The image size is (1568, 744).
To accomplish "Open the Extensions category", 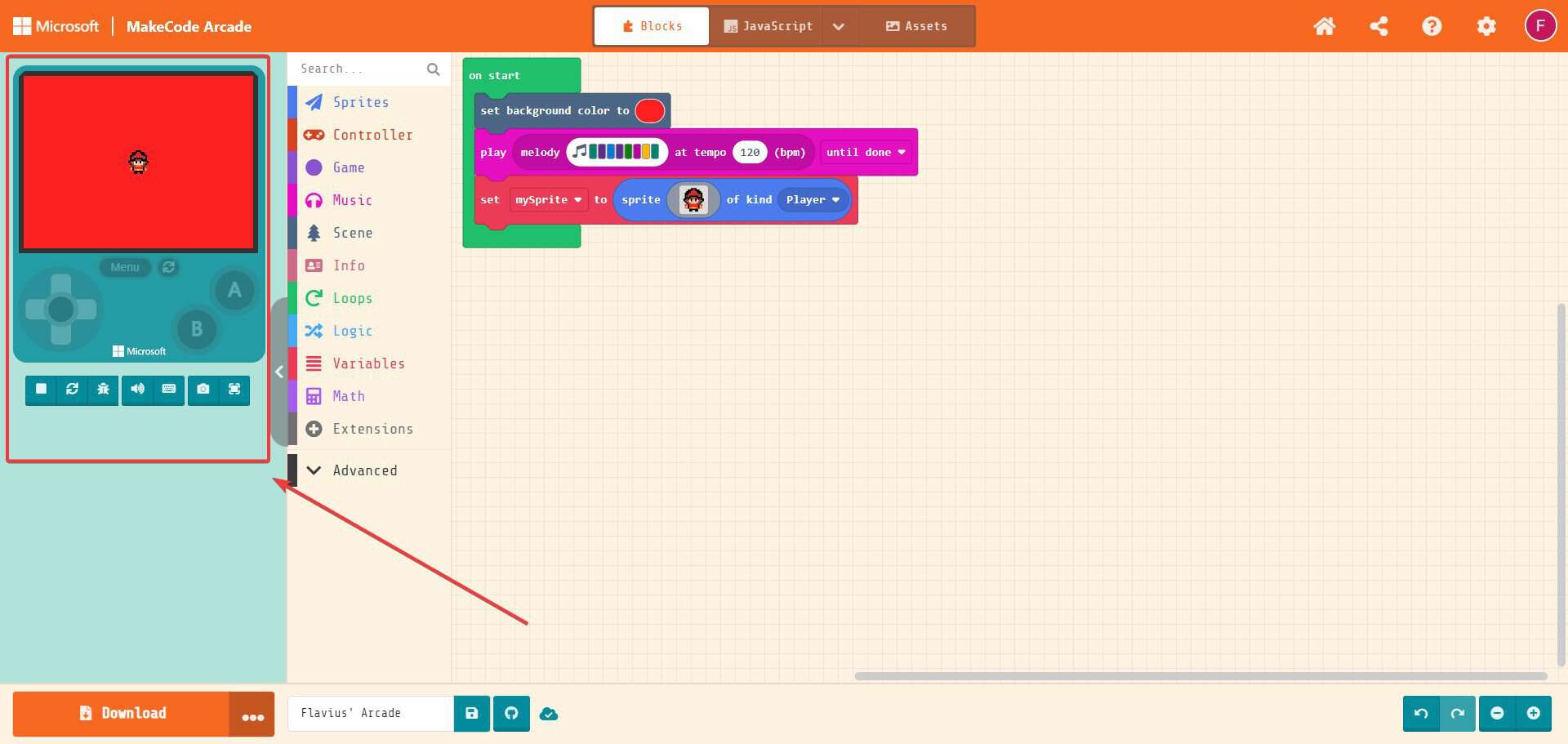I will click(x=372, y=429).
